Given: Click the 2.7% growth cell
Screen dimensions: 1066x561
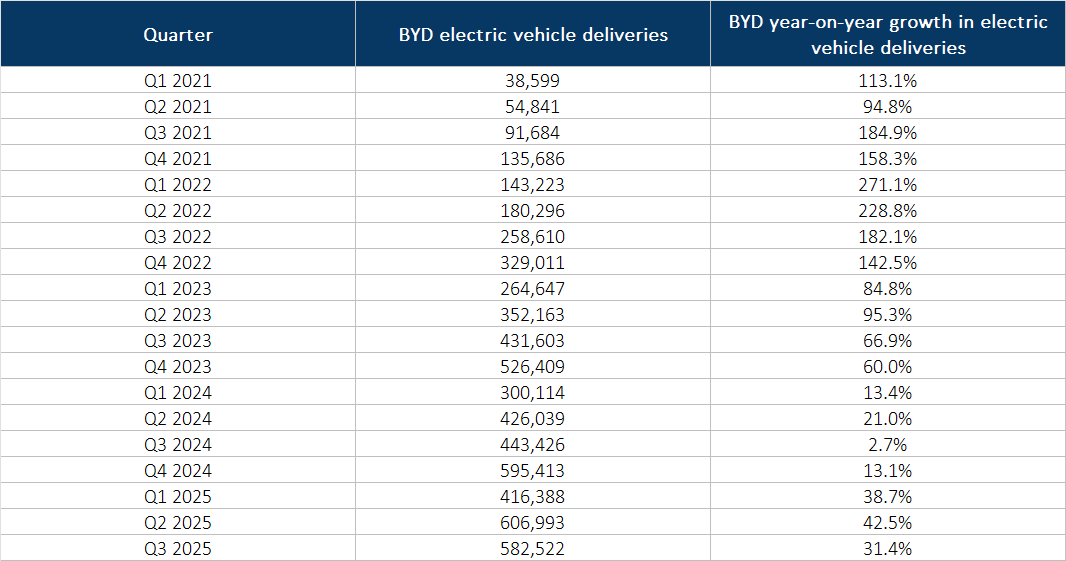Looking at the screenshot, I should [888, 444].
